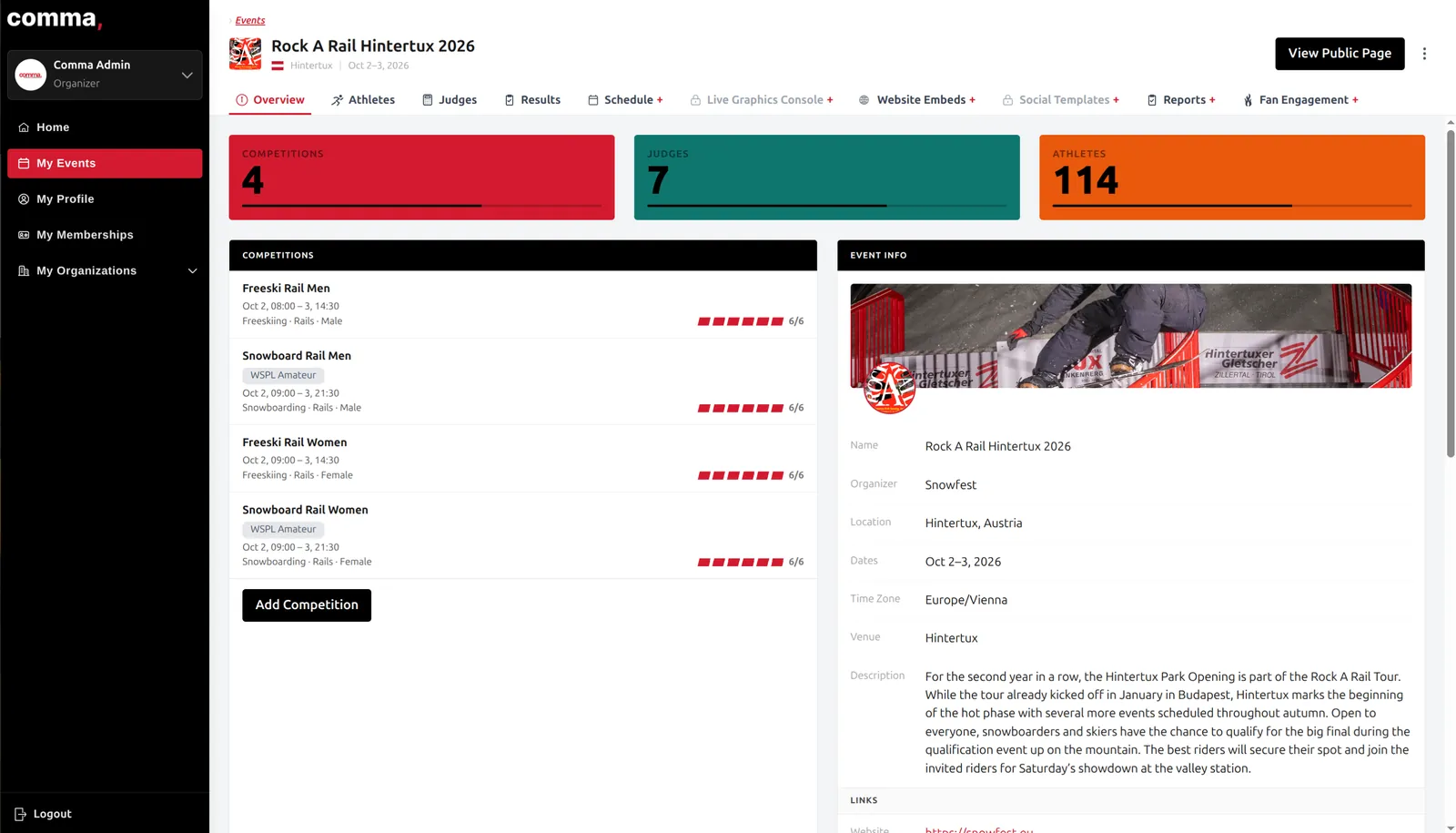The image size is (1456, 833).
Task: Click the Logout icon
Action: click(x=20, y=814)
